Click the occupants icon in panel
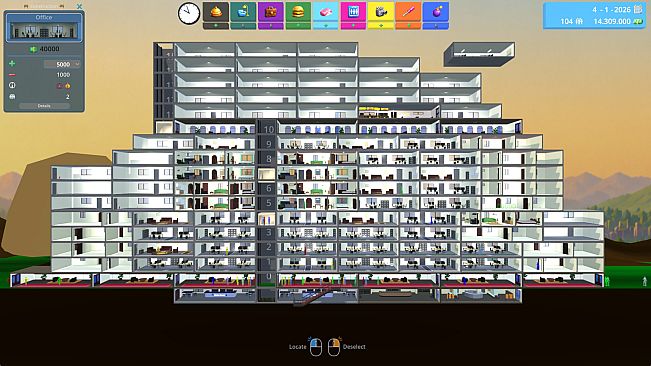The width and height of the screenshot is (651, 366). tap(12, 96)
